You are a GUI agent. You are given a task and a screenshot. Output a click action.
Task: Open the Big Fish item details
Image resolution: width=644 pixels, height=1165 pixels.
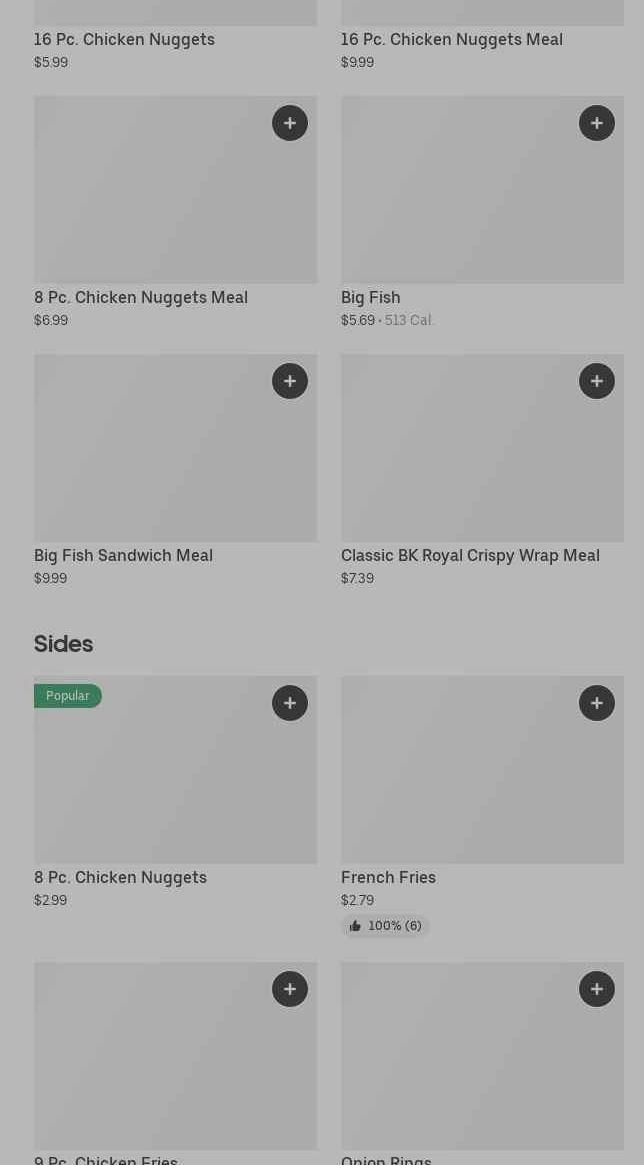pos(370,298)
